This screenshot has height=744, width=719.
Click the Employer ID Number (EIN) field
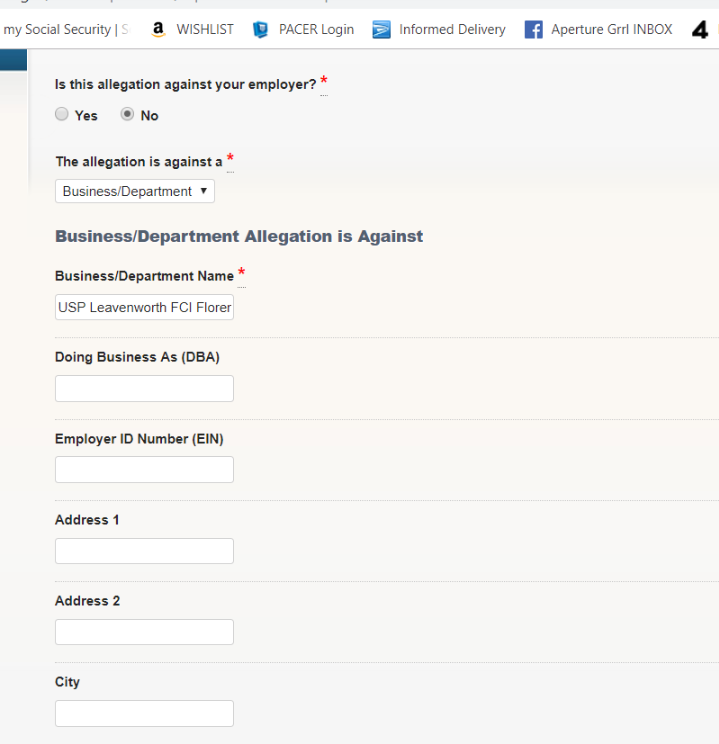tap(144, 470)
